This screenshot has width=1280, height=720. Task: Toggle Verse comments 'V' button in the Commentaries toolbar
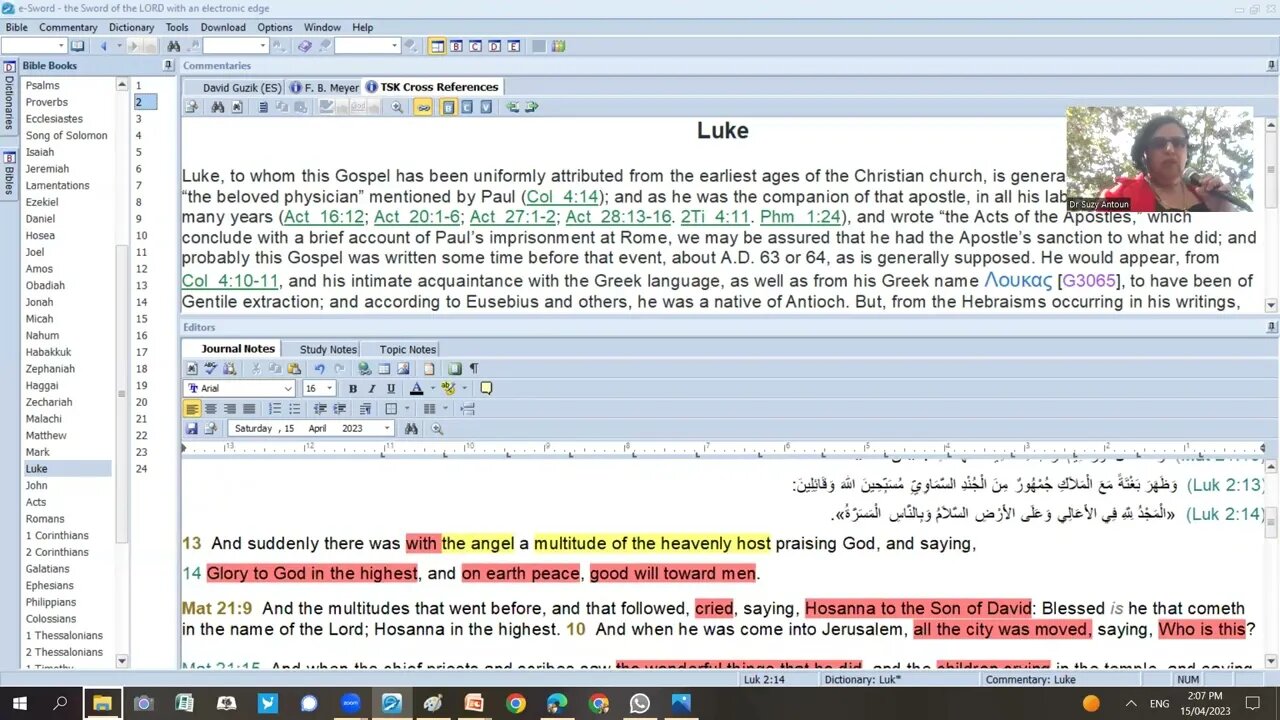[486, 107]
